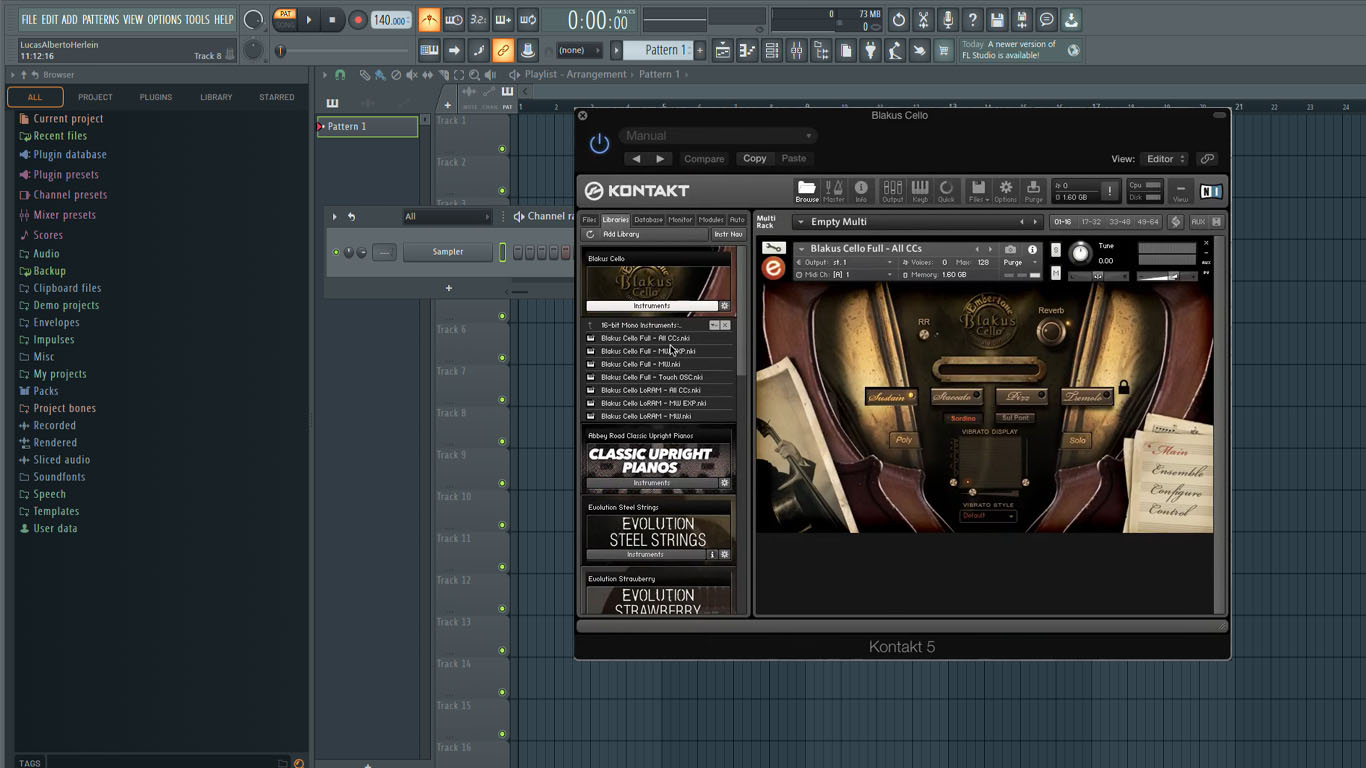Open the (none) snap dropdown

578,50
